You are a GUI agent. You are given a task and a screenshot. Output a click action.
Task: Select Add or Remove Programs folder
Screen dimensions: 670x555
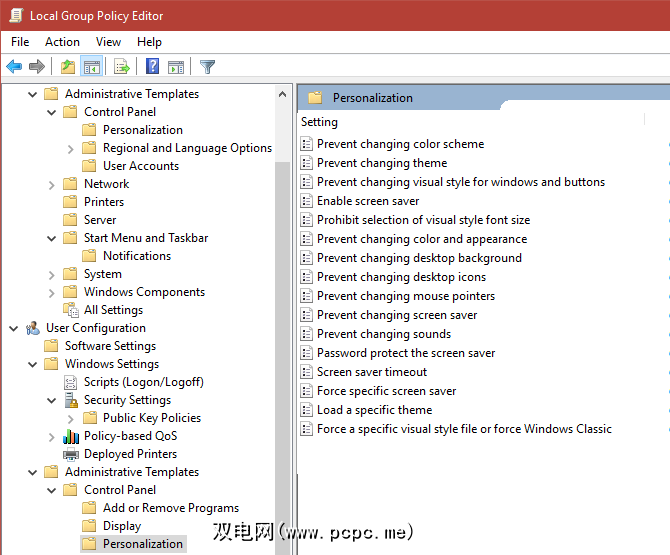pos(170,508)
